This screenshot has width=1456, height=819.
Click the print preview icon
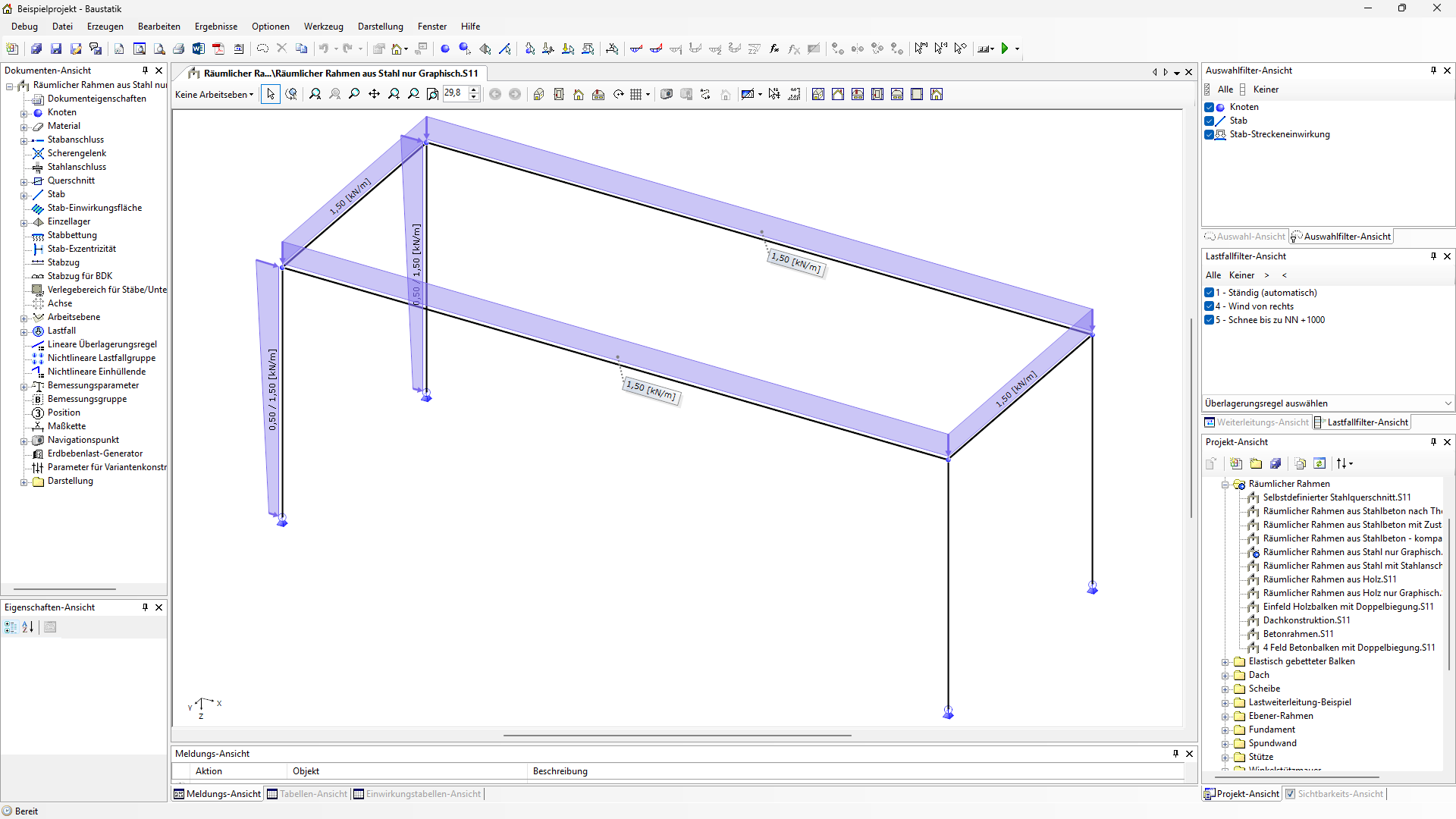pos(159,49)
